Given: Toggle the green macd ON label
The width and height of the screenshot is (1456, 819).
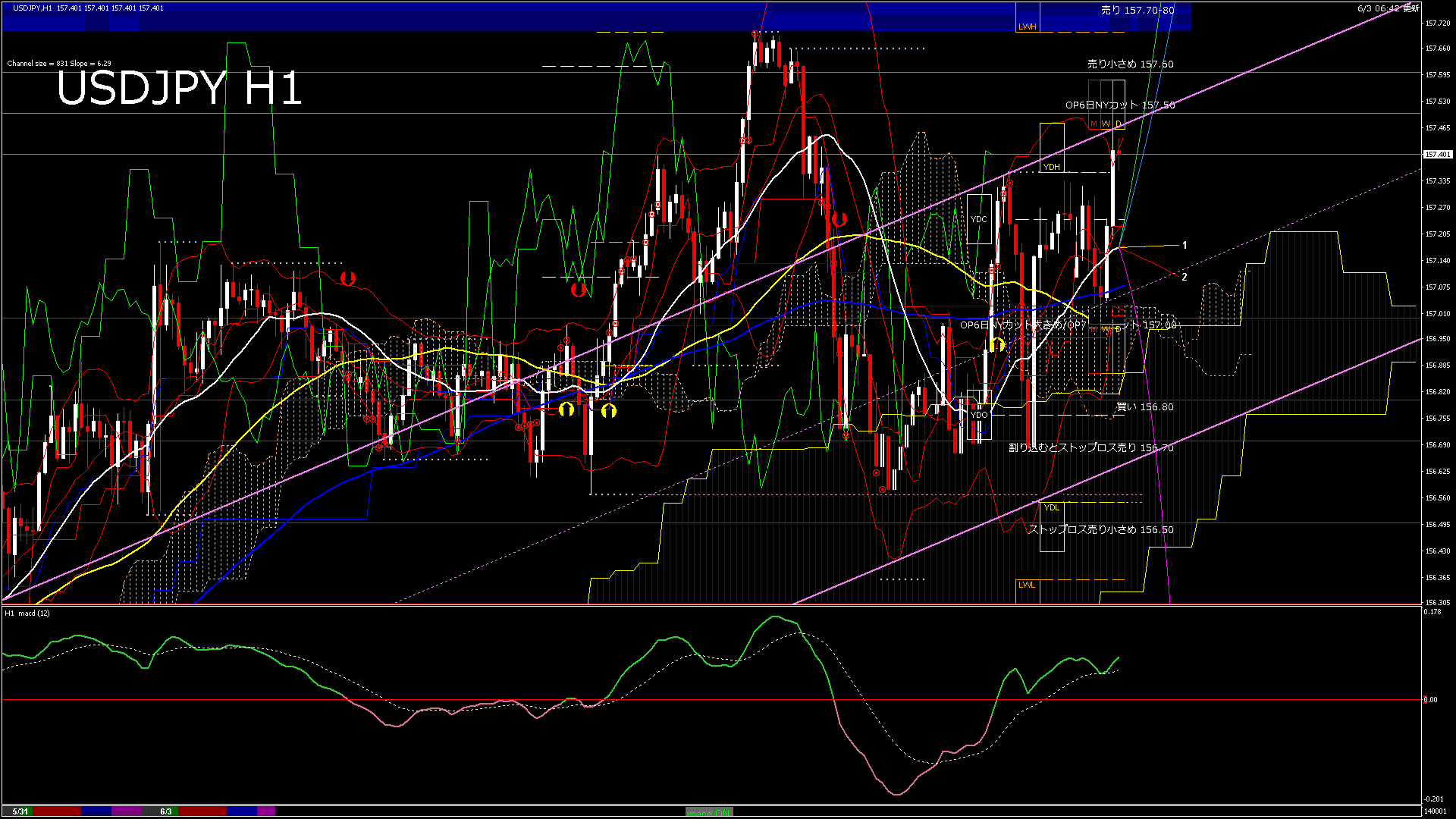Looking at the screenshot, I should tap(709, 812).
